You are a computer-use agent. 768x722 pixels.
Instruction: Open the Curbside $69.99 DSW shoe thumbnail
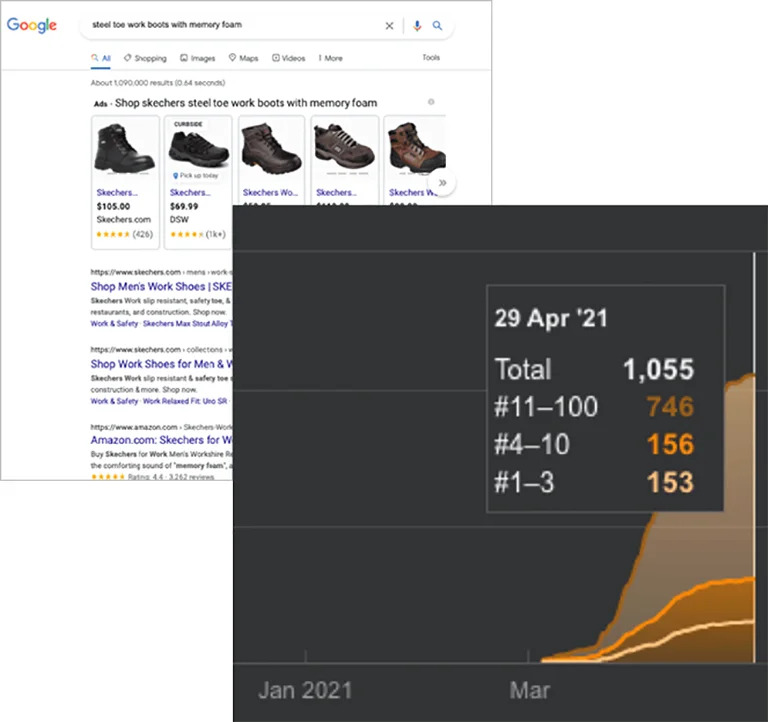click(198, 147)
